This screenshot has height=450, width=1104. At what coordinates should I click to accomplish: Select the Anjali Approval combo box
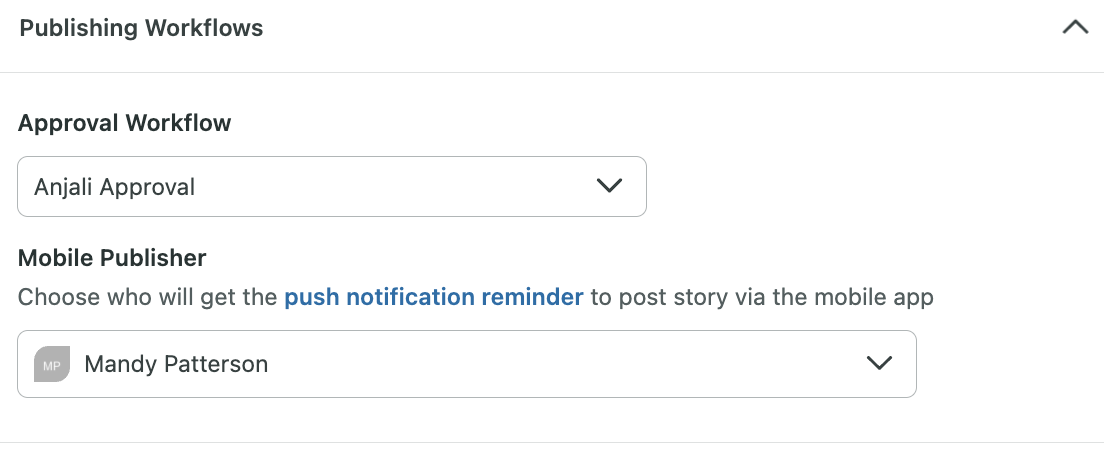pyautogui.click(x=332, y=187)
